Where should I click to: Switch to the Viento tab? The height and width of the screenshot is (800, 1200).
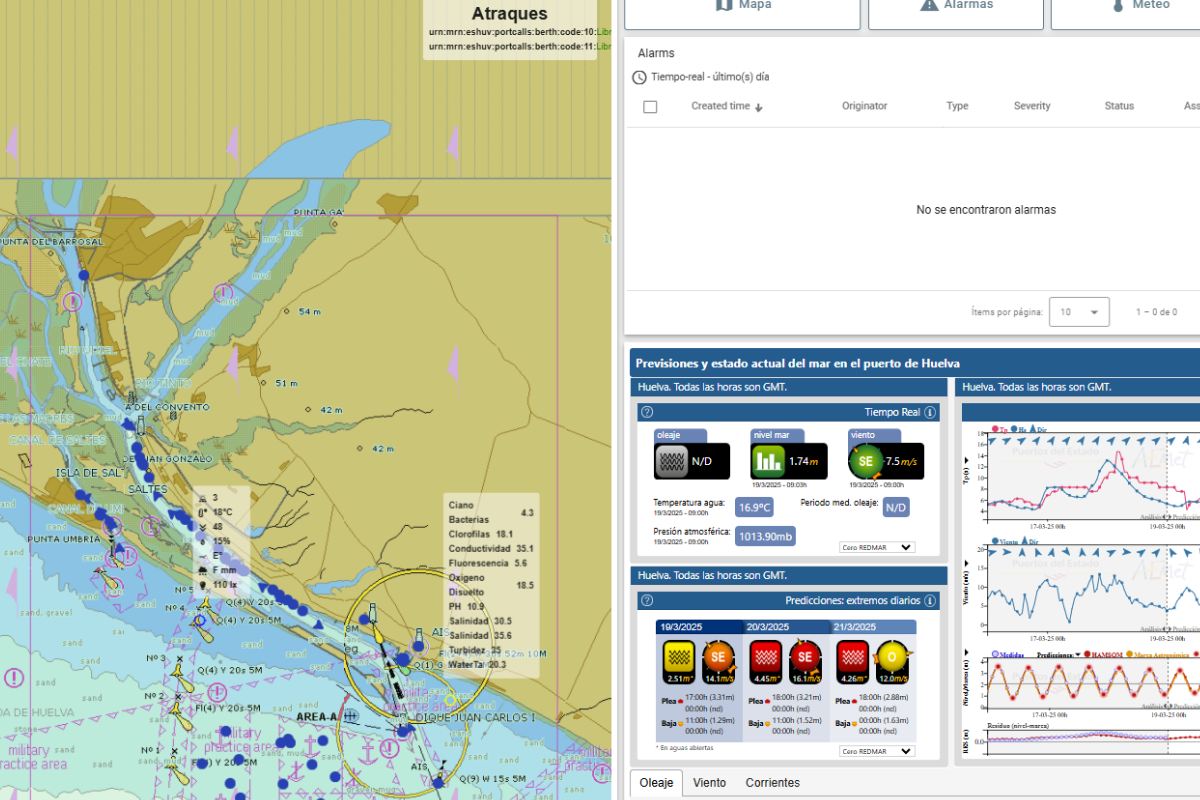click(709, 783)
